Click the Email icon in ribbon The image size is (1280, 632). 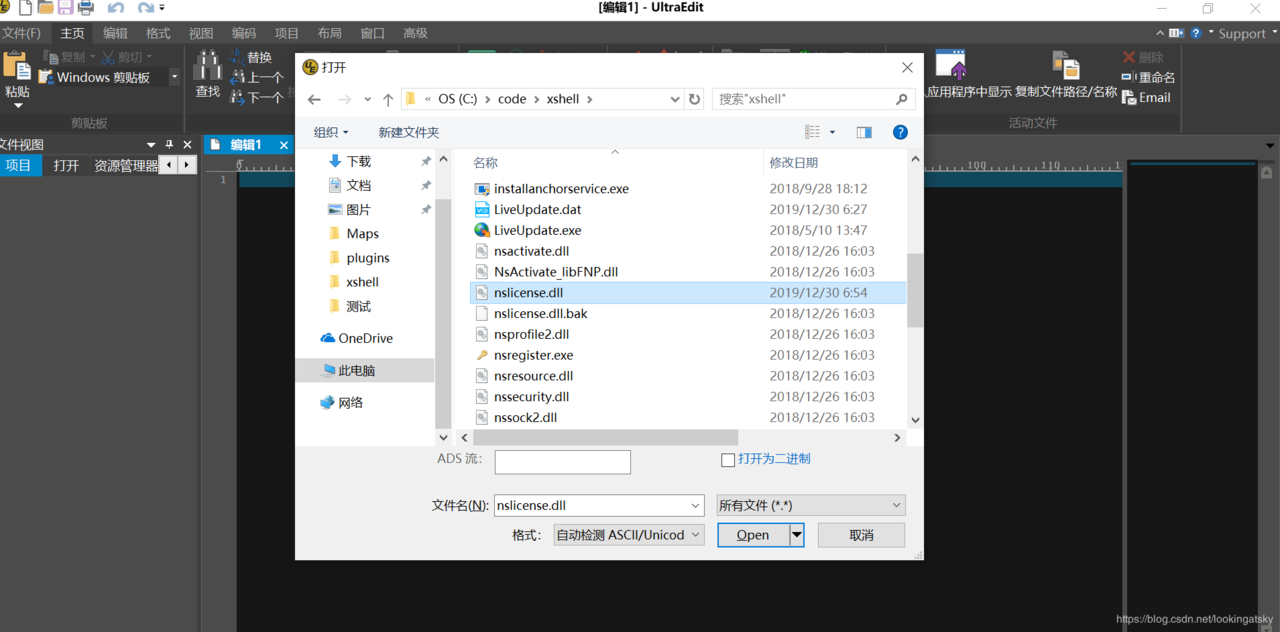[x=1129, y=97]
